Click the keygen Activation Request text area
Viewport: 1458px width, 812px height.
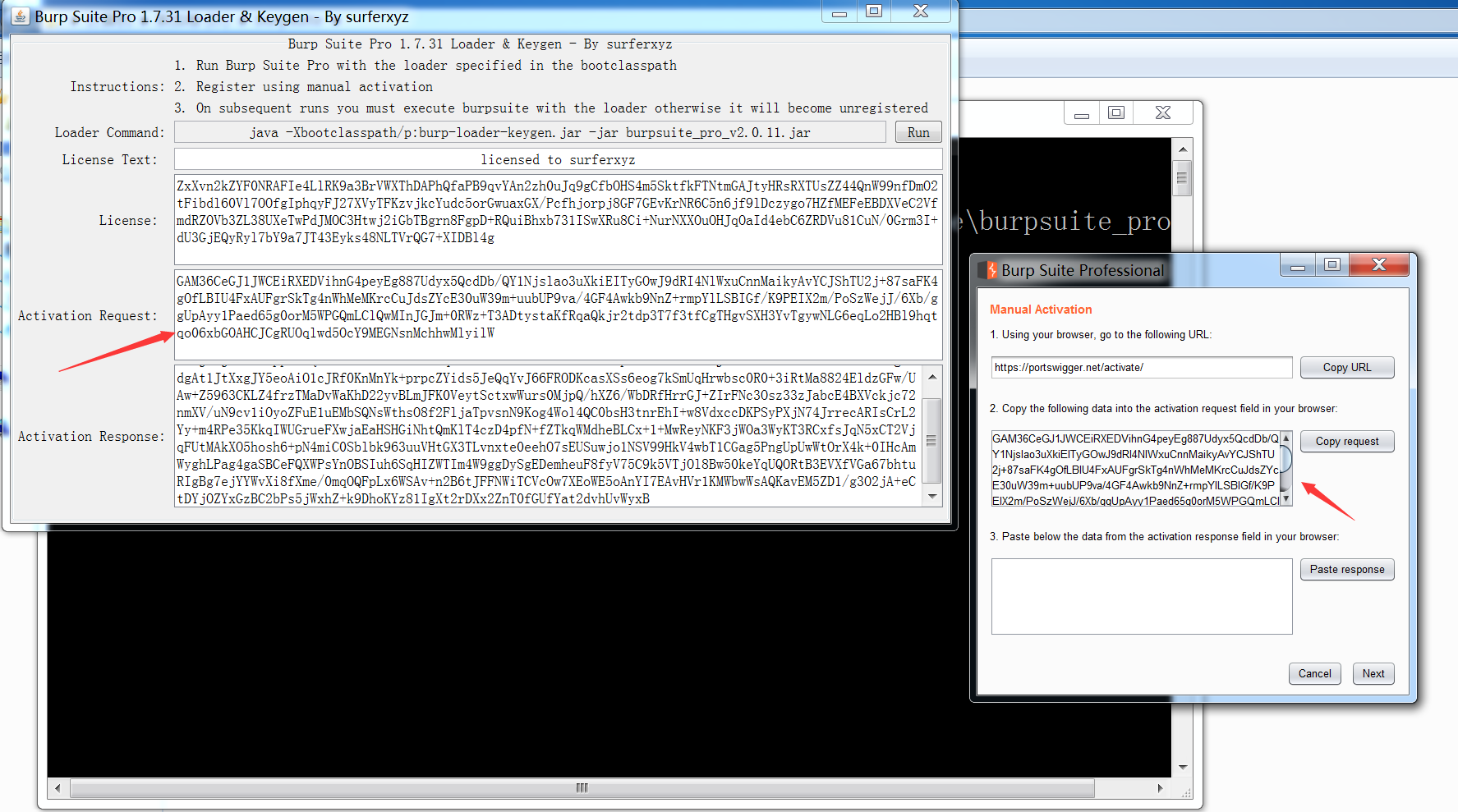[x=558, y=314]
